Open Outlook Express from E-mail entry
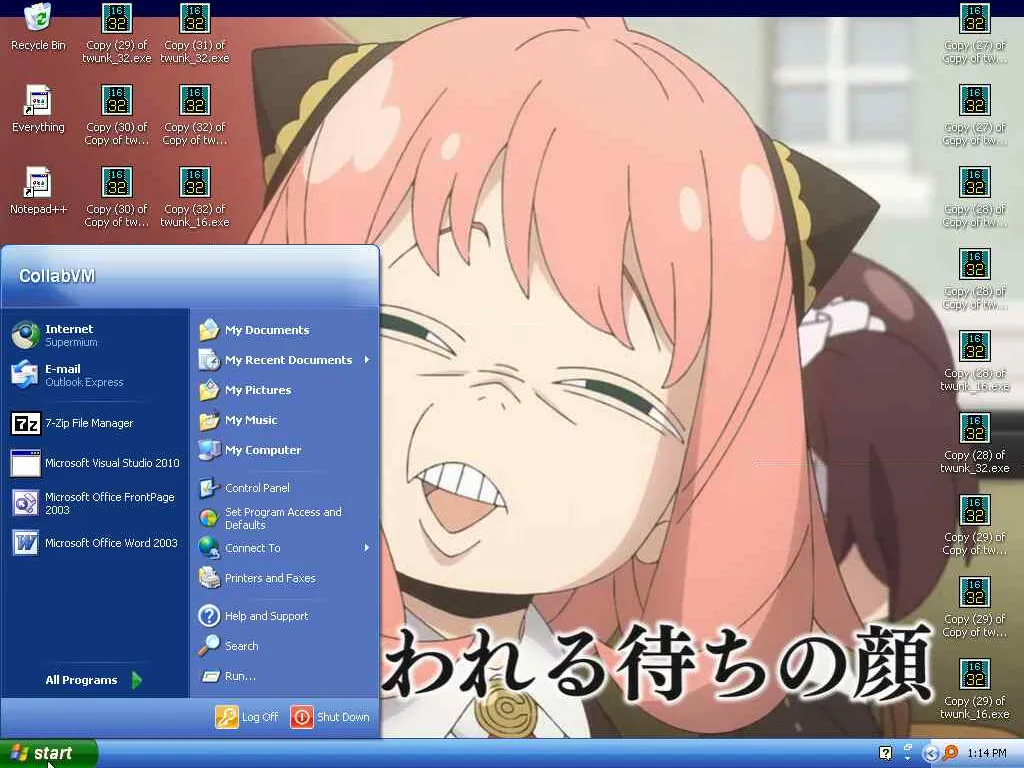The height and width of the screenshot is (768, 1024). [x=96, y=375]
